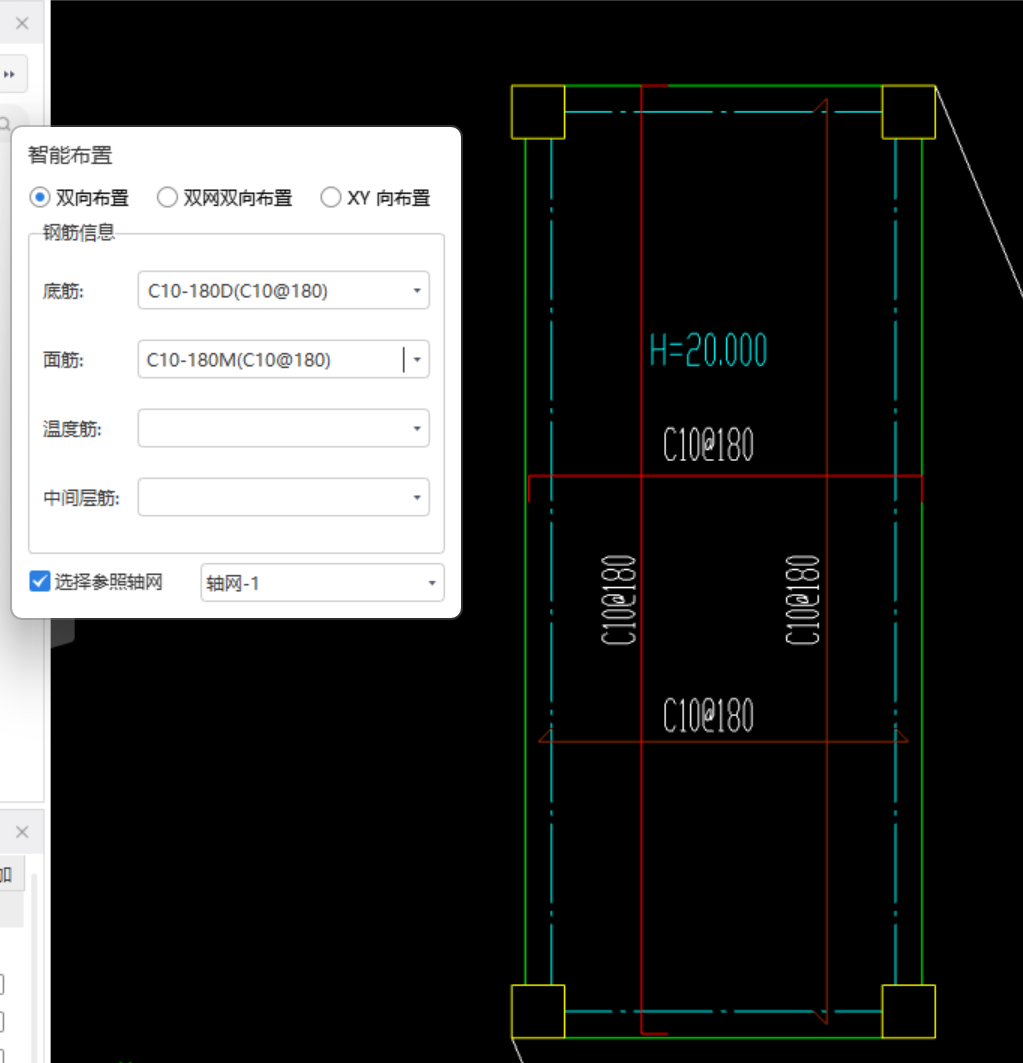Switch to XY 向布置 mode

click(x=330, y=197)
